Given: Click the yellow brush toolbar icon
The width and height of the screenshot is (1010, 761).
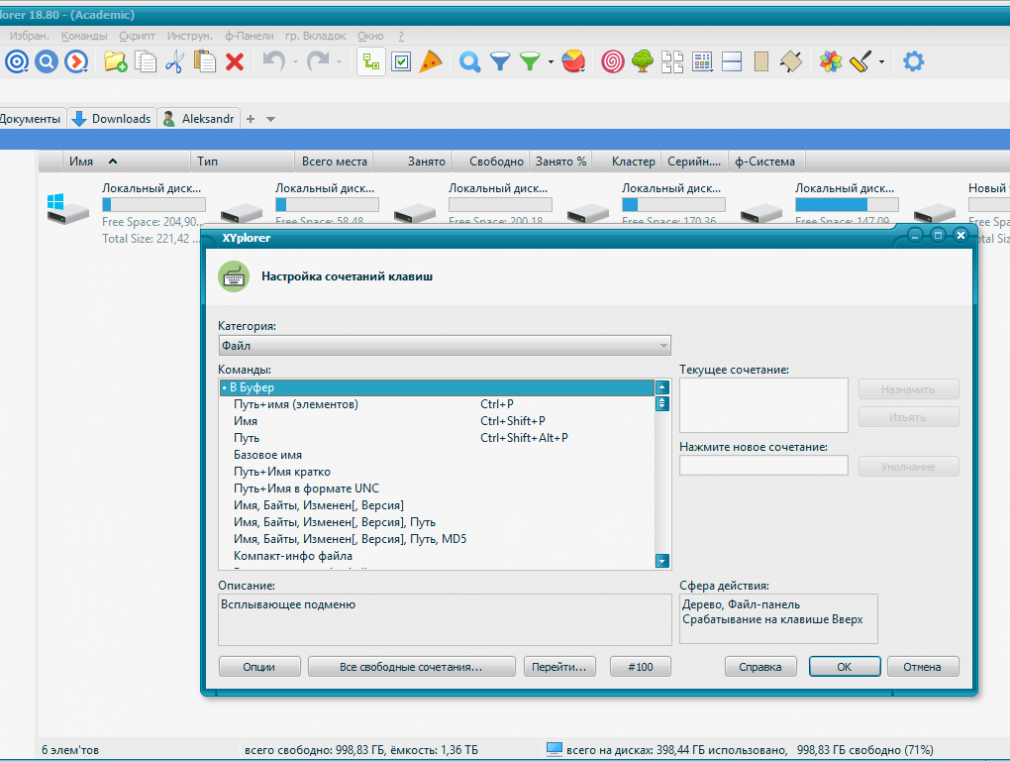Looking at the screenshot, I should pos(861,62).
